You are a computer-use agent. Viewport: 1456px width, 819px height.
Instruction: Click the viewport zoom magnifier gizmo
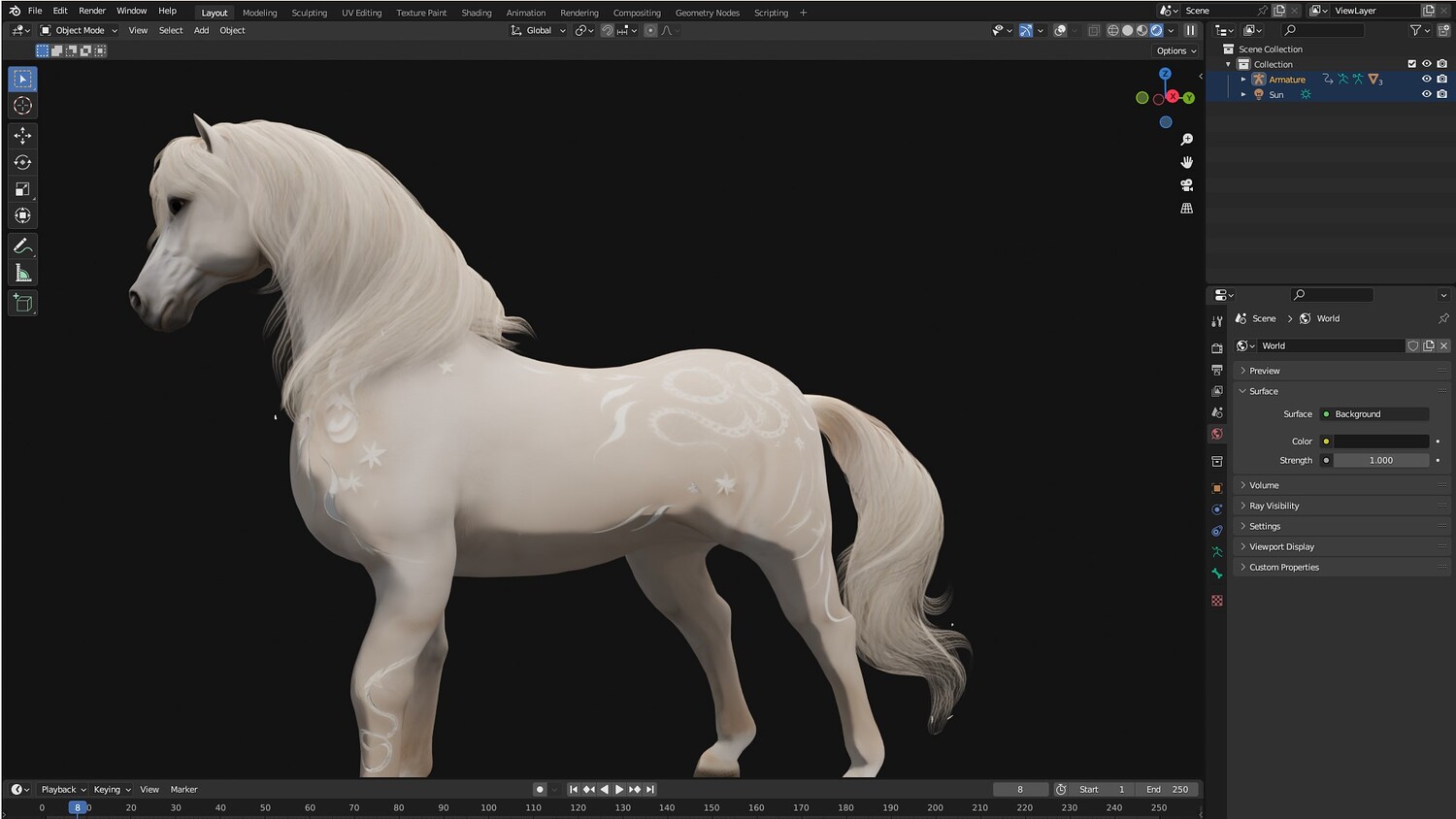point(1186,140)
